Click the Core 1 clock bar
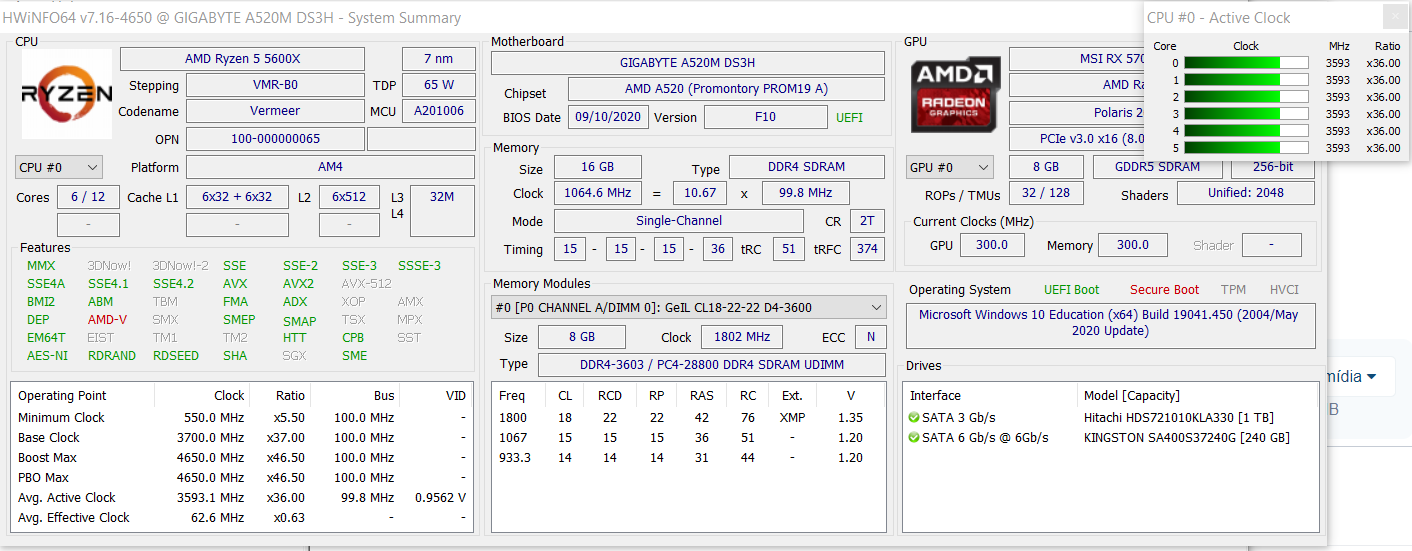Image resolution: width=1412 pixels, height=551 pixels. (x=1246, y=80)
